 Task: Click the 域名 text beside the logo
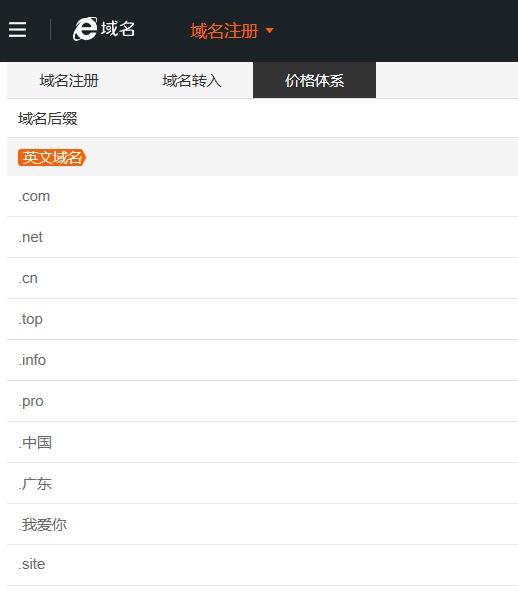118,29
